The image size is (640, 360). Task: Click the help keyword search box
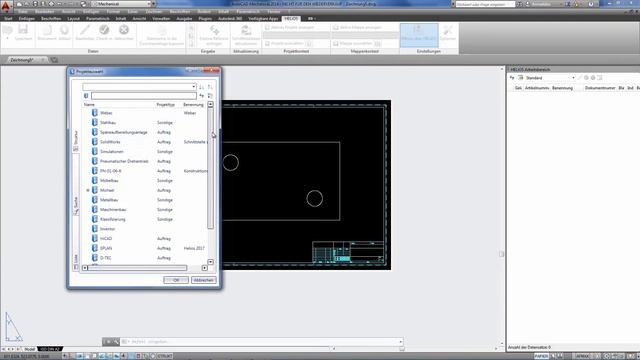(x=485, y=4)
